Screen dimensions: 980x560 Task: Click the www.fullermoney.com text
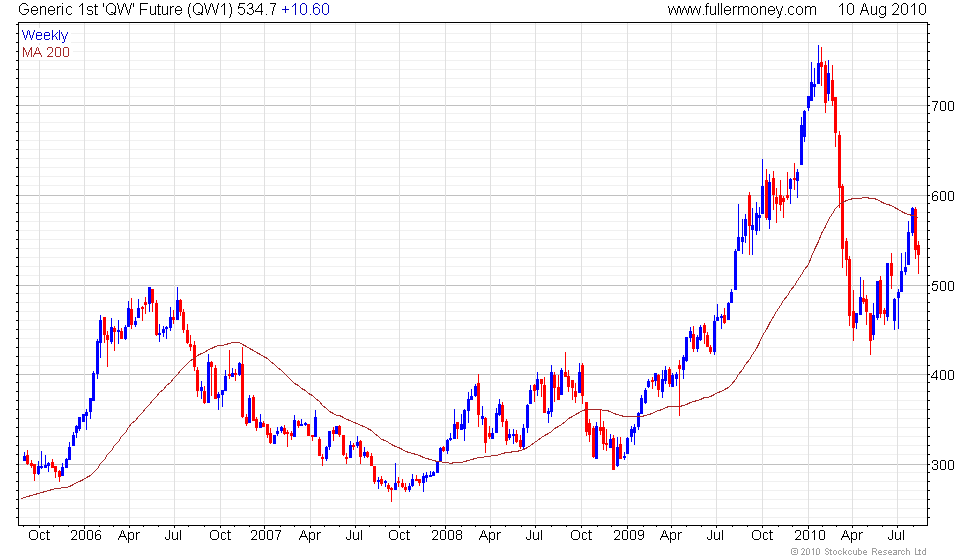click(x=742, y=9)
